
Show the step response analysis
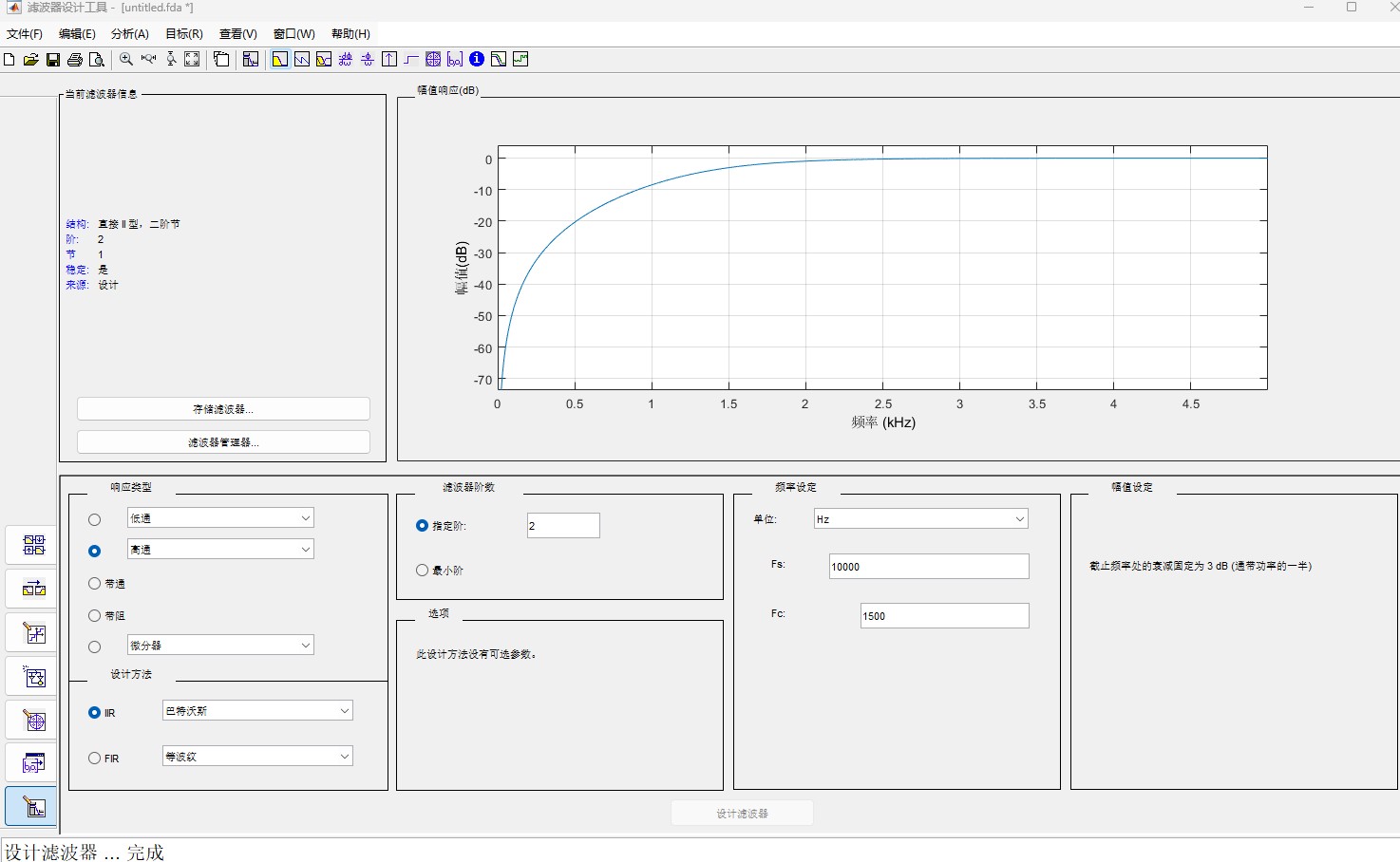pos(411,60)
